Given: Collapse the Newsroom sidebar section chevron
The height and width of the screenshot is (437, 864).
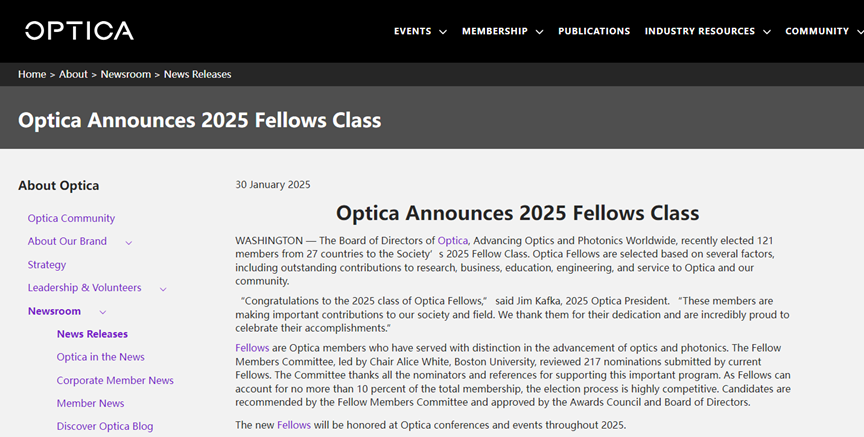Looking at the screenshot, I should (103, 312).
